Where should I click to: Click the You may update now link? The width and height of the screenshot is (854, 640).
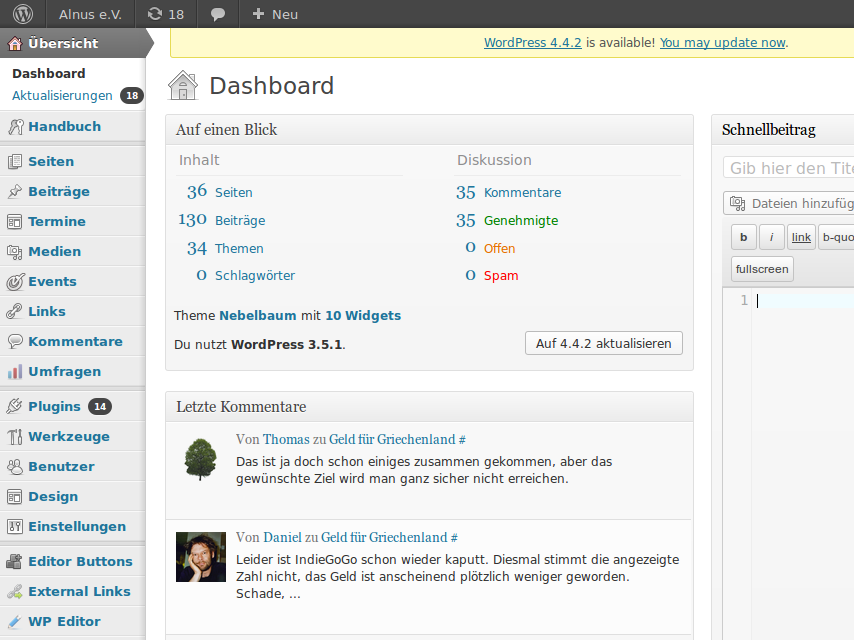pos(723,42)
